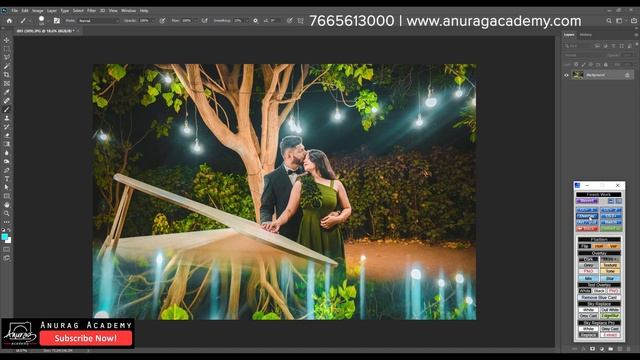
Task: Toggle Quick Mask mode
Action: (x=7, y=249)
